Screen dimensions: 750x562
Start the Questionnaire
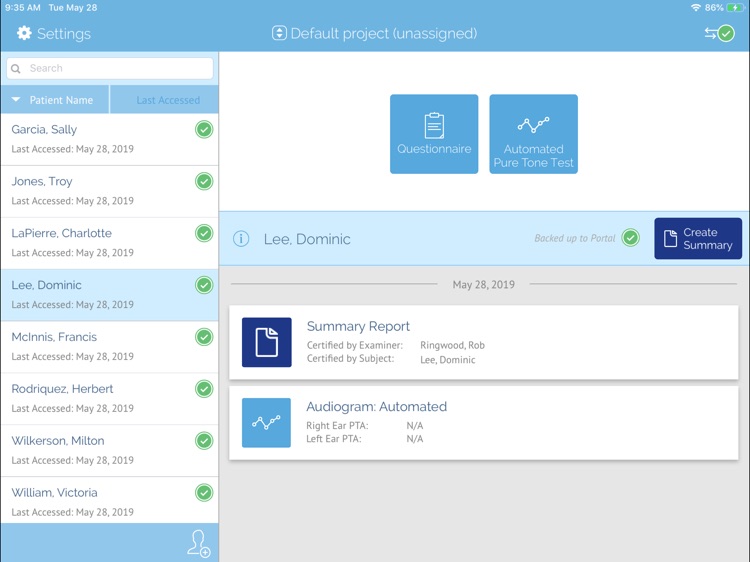pyautogui.click(x=434, y=134)
